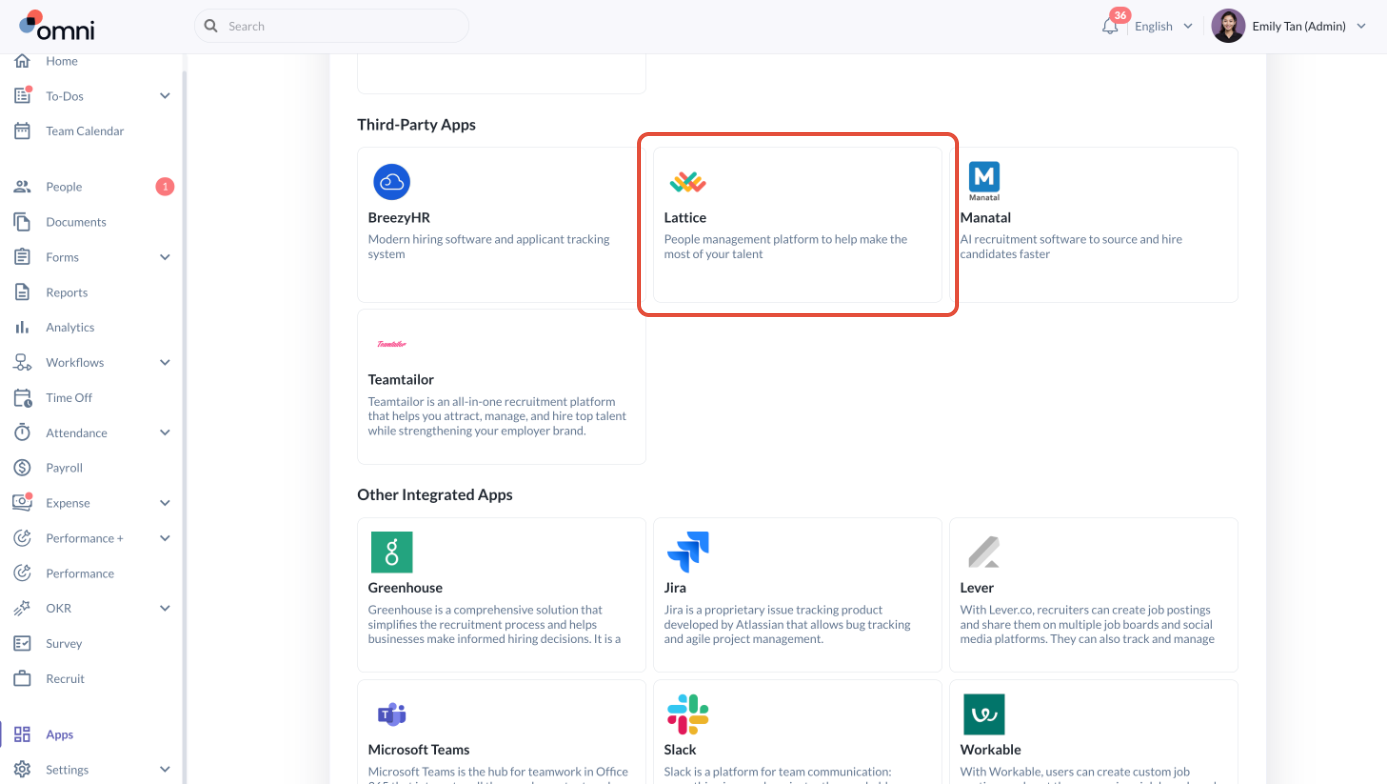Open the notifications bell icon
Image resolution: width=1387 pixels, height=784 pixels.
[x=1110, y=27]
